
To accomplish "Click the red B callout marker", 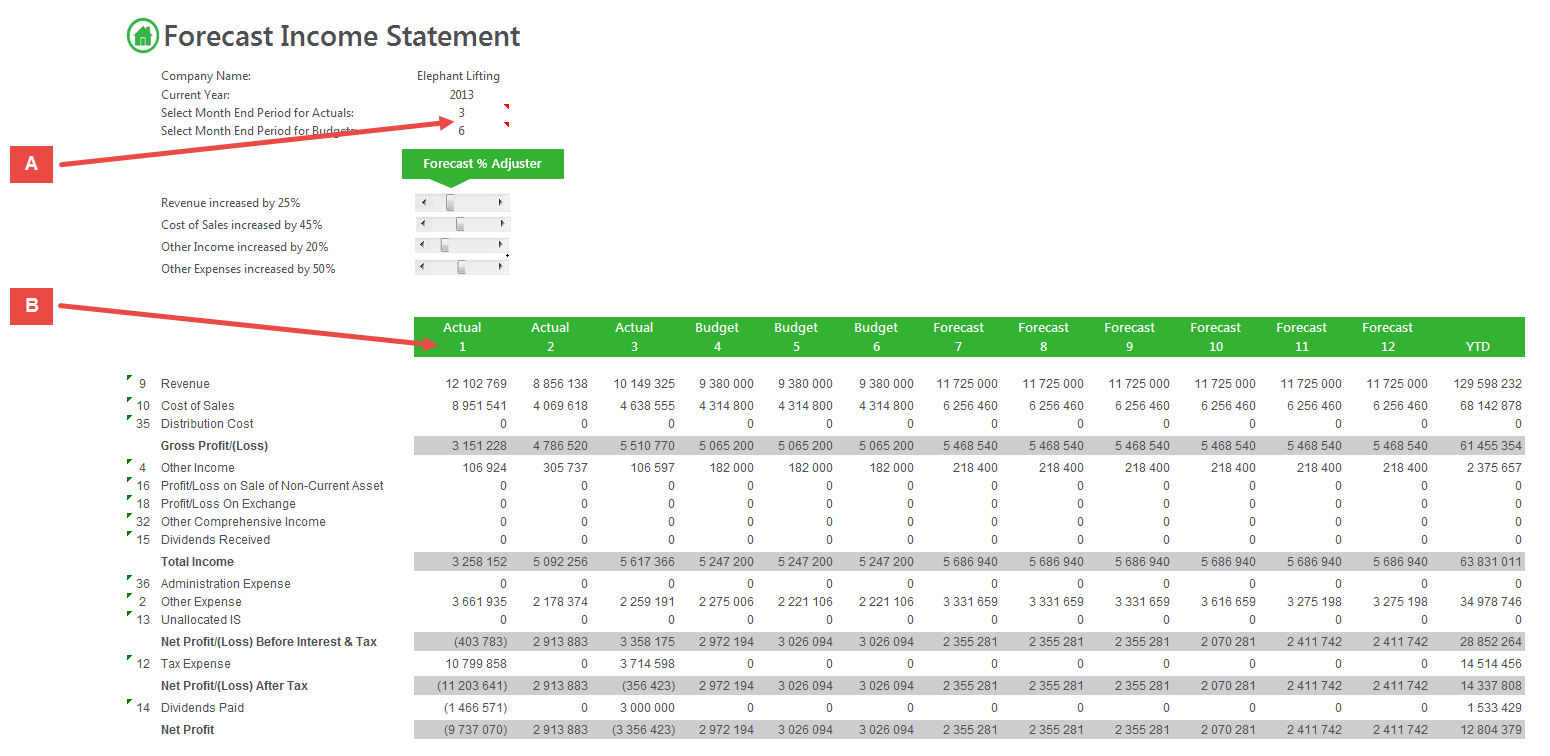I will coord(31,306).
